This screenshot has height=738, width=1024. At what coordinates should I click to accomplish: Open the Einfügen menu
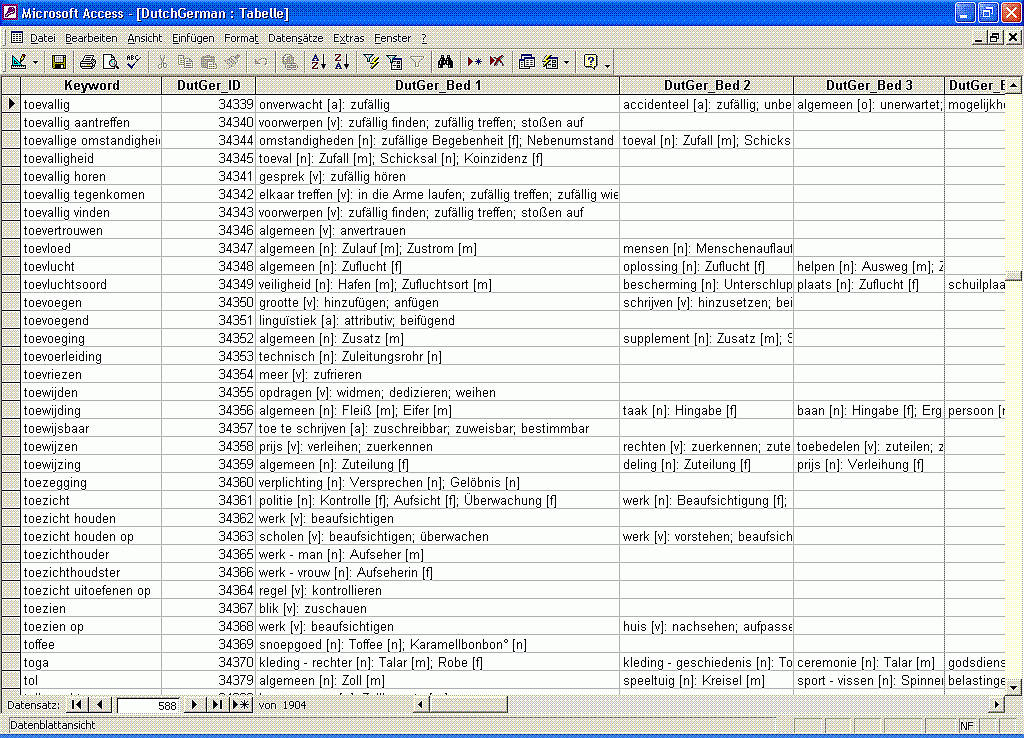pyautogui.click(x=193, y=38)
